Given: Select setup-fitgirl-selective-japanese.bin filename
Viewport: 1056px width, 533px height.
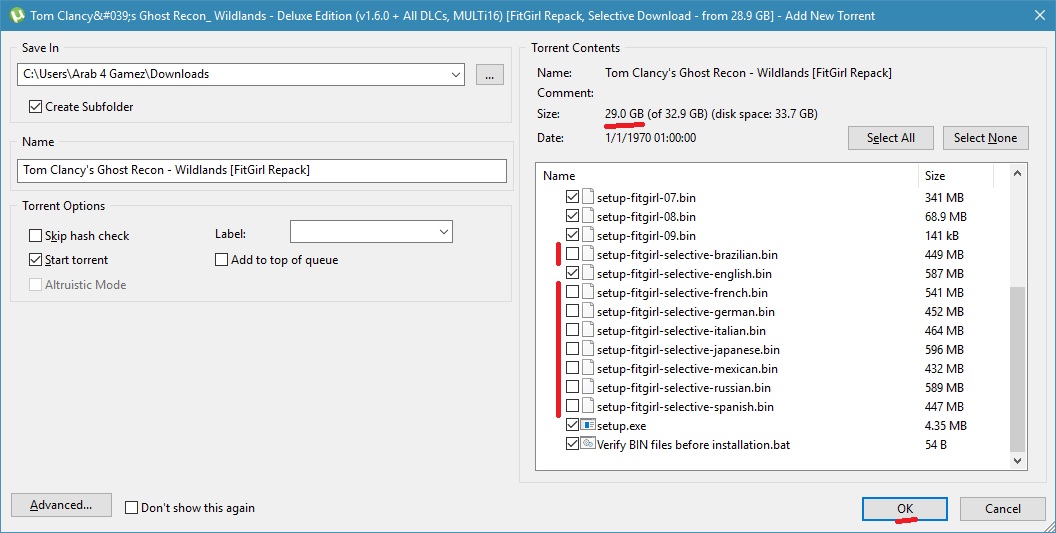Looking at the screenshot, I should (688, 350).
